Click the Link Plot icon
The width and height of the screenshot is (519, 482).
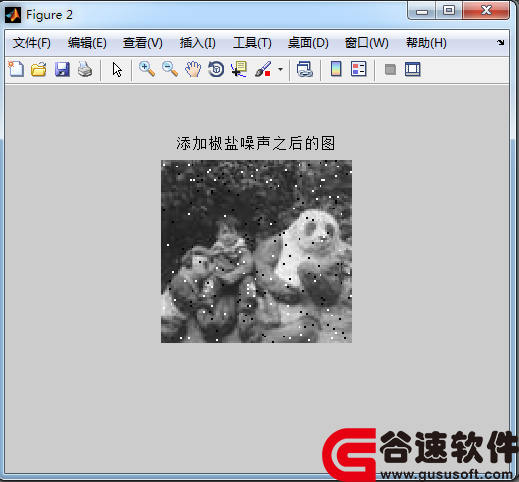coord(305,69)
